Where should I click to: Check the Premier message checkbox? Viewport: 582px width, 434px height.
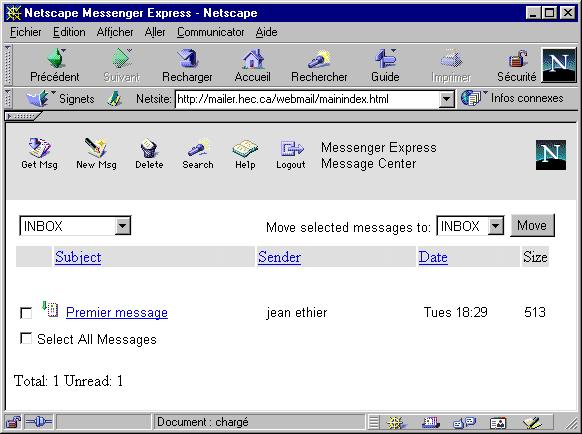(26, 313)
